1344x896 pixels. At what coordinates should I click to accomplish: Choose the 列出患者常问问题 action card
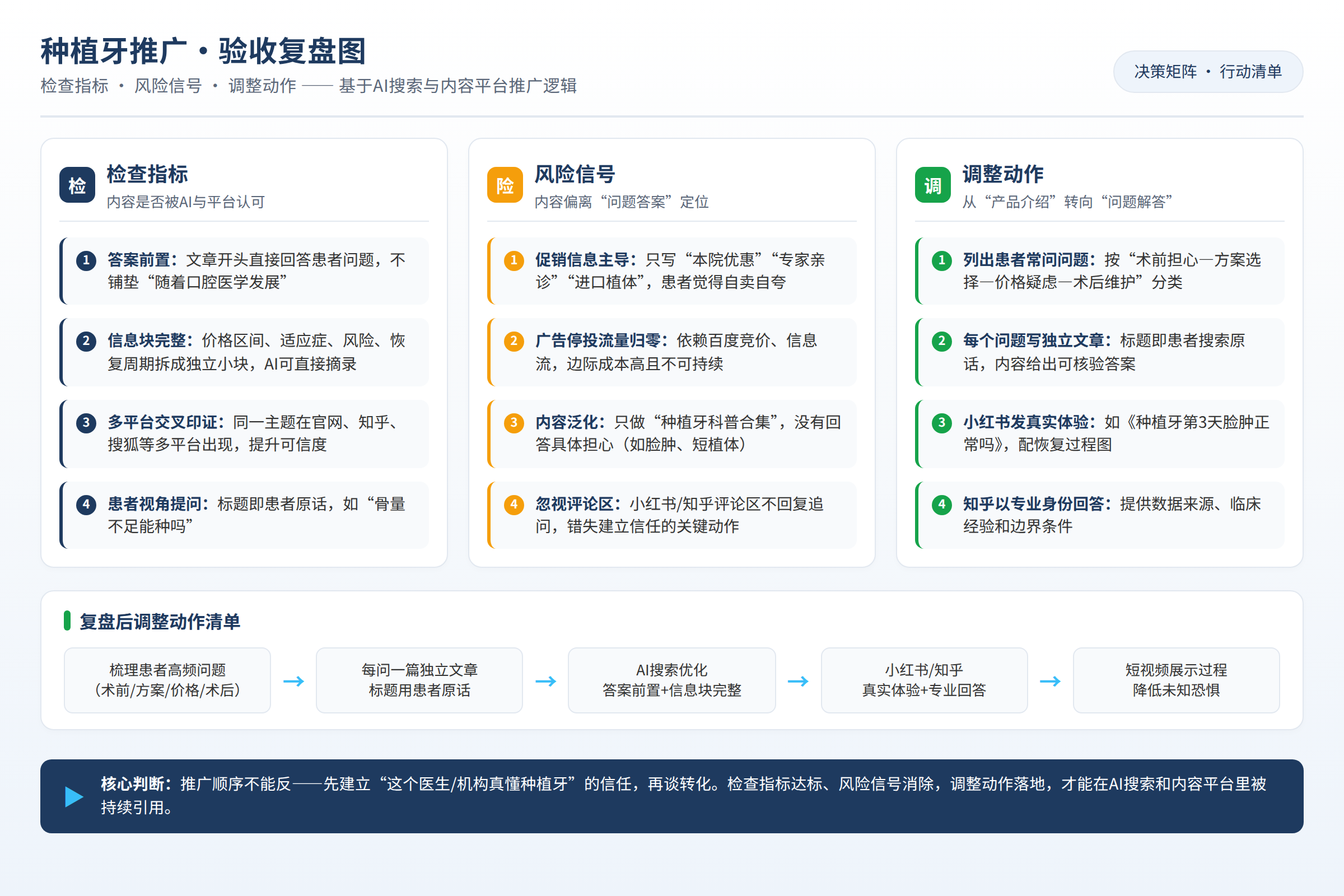point(1099,271)
